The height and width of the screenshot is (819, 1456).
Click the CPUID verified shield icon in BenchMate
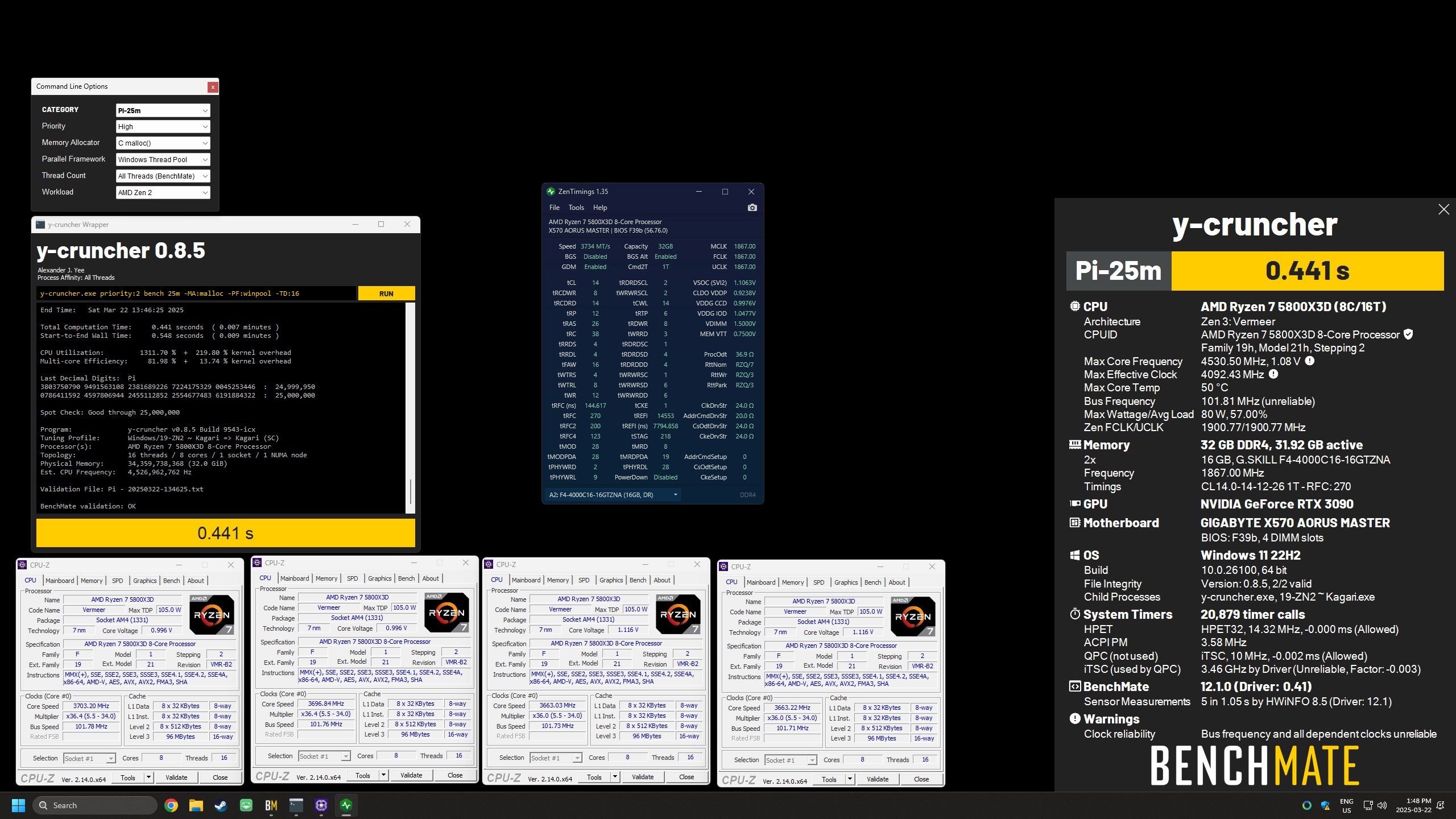pyautogui.click(x=1409, y=334)
